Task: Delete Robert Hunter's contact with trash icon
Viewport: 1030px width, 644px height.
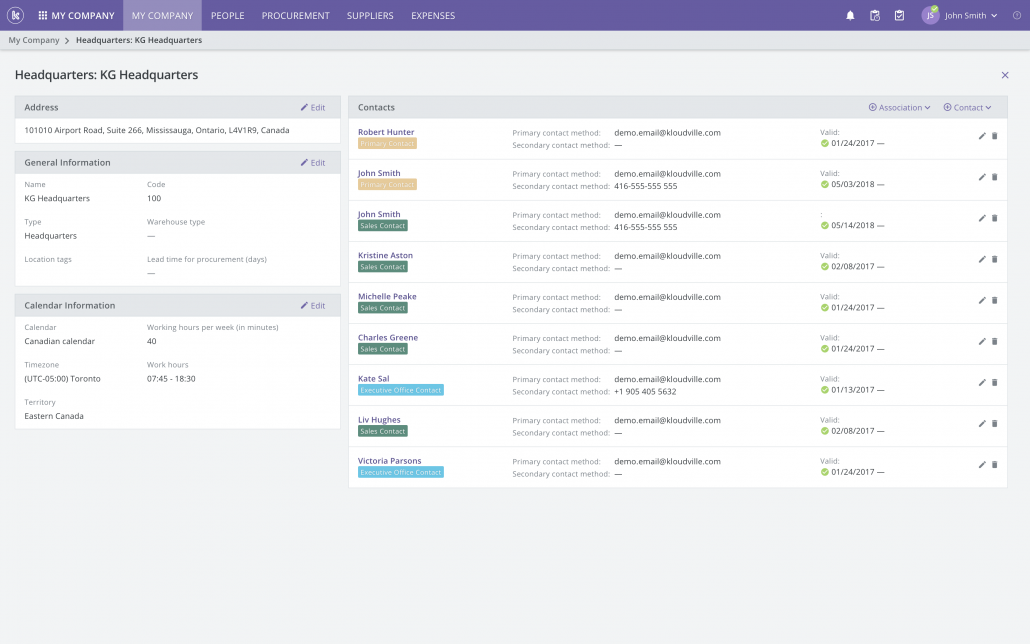Action: 995,136
